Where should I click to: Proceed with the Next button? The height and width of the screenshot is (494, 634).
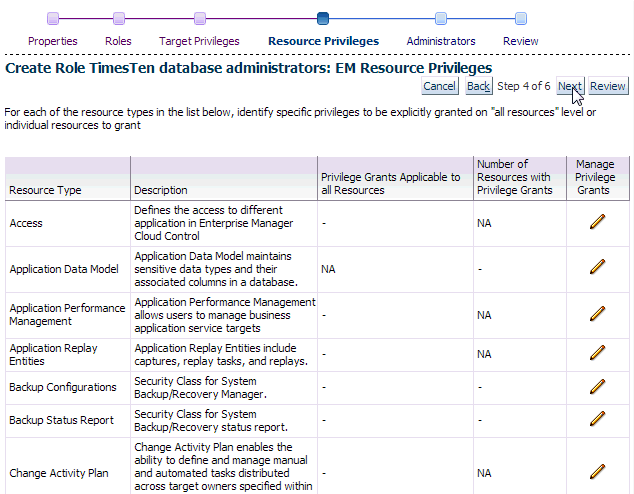[569, 87]
